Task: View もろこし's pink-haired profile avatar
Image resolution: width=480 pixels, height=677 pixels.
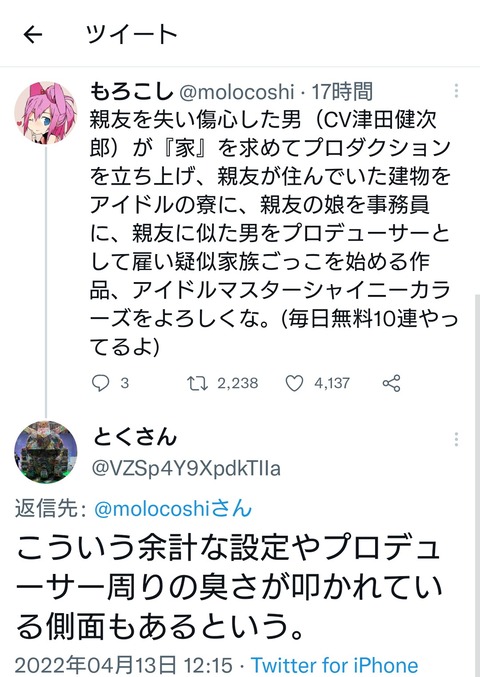Action: [x=46, y=112]
